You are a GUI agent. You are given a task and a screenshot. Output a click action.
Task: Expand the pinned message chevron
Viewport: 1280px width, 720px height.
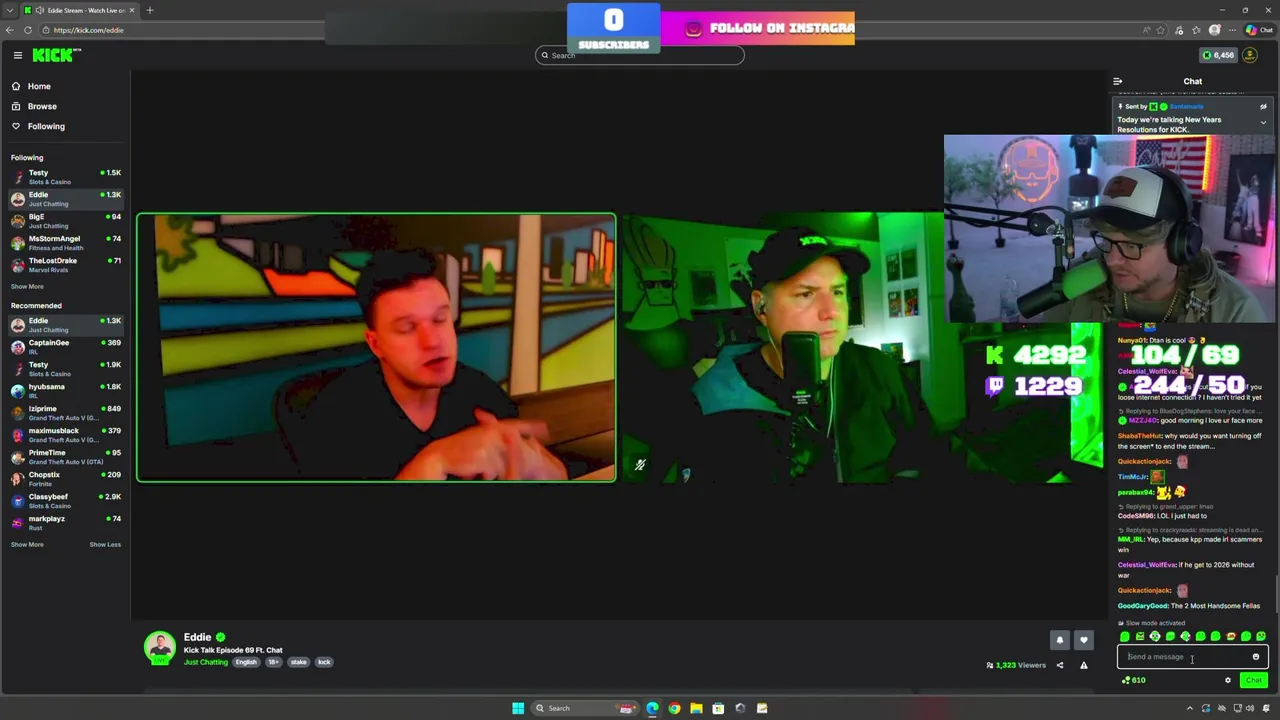(x=1263, y=122)
